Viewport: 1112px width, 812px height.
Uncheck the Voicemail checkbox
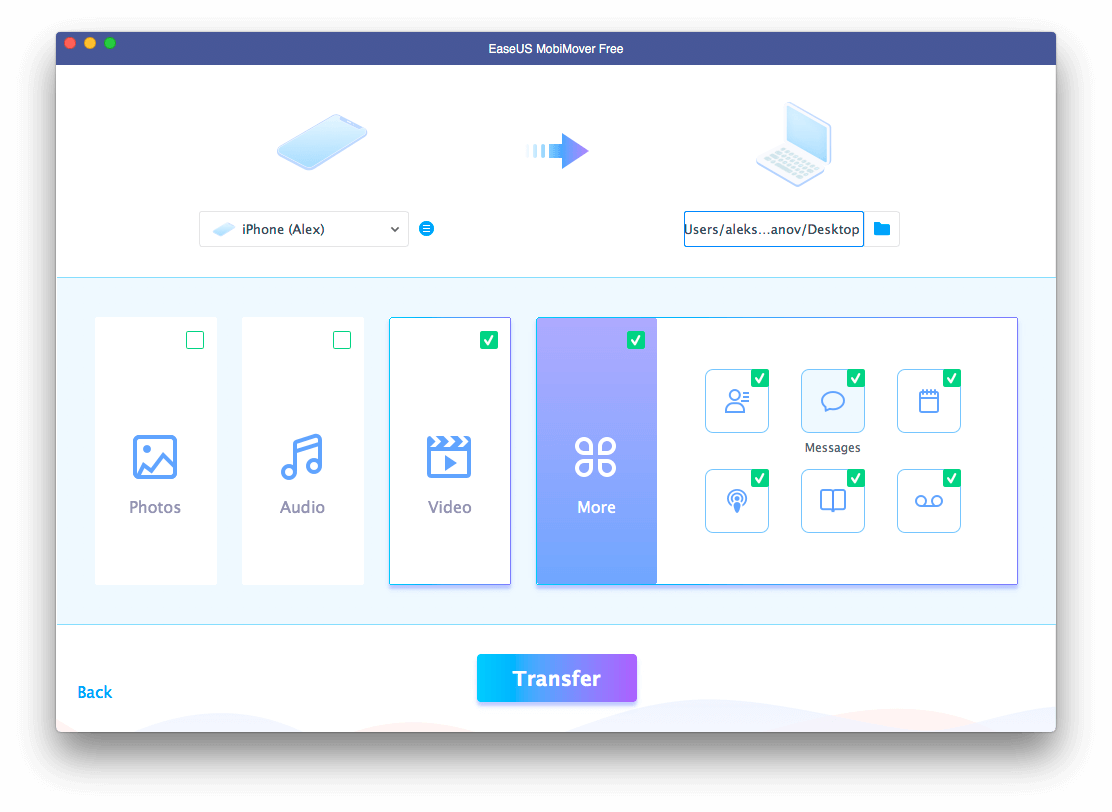pos(952,478)
